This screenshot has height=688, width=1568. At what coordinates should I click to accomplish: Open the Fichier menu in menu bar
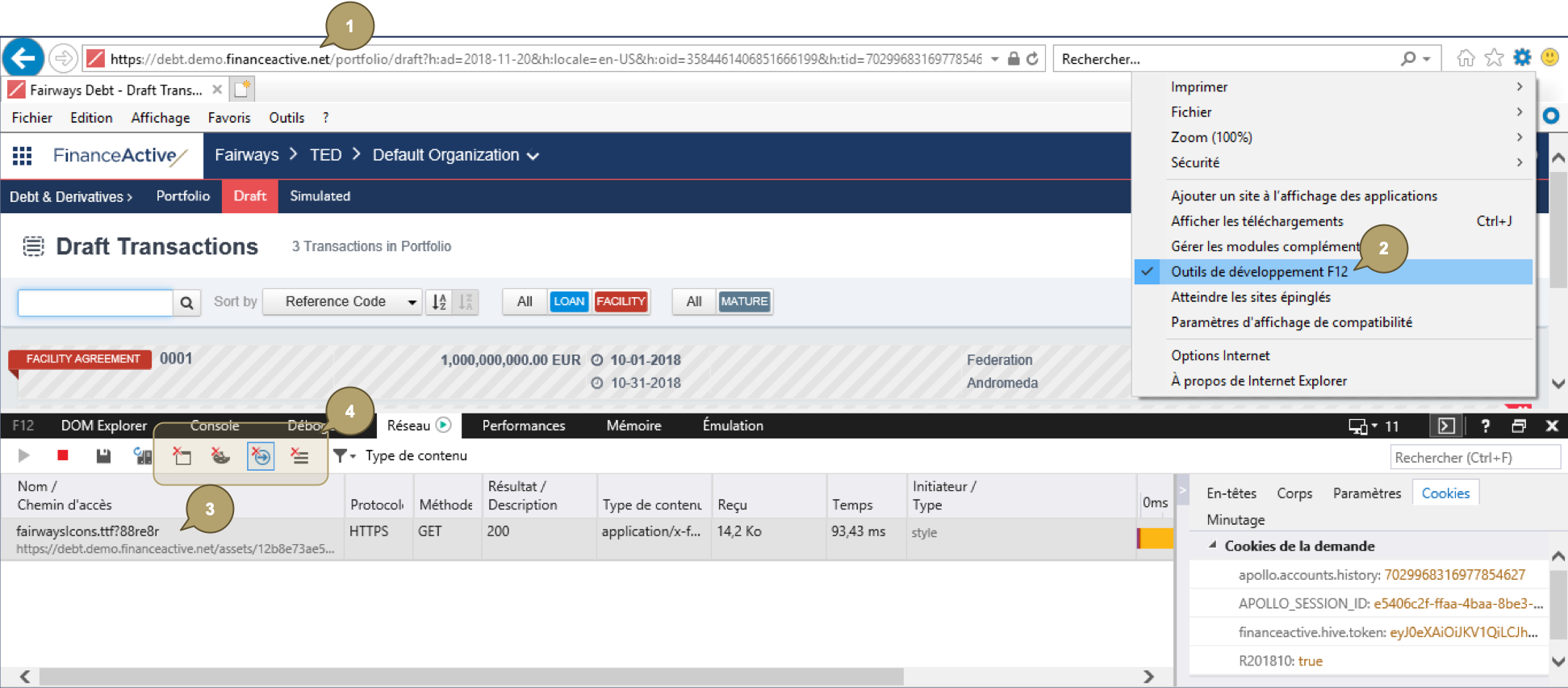tap(32, 118)
